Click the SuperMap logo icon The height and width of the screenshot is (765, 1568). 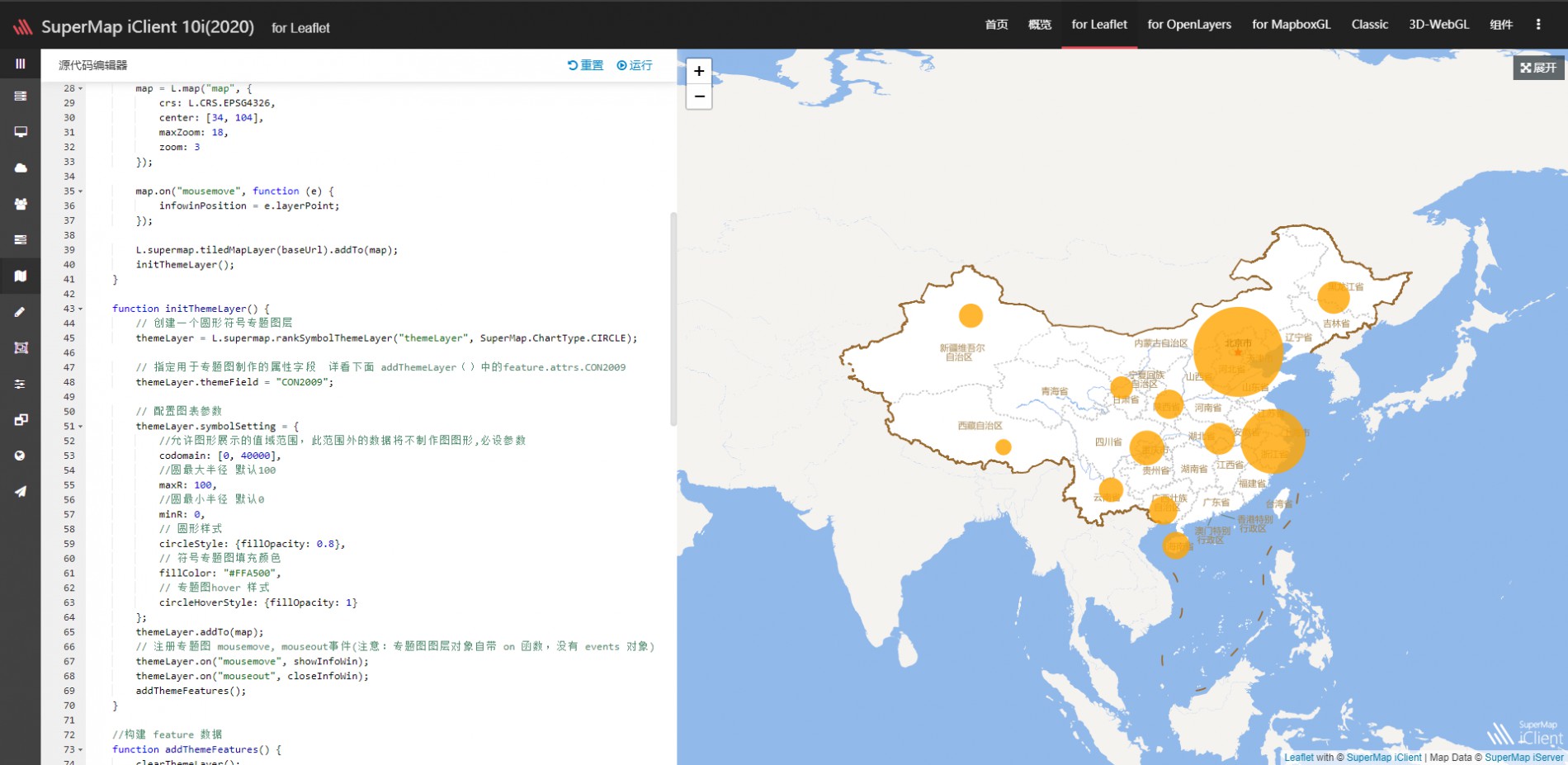[x=22, y=26]
